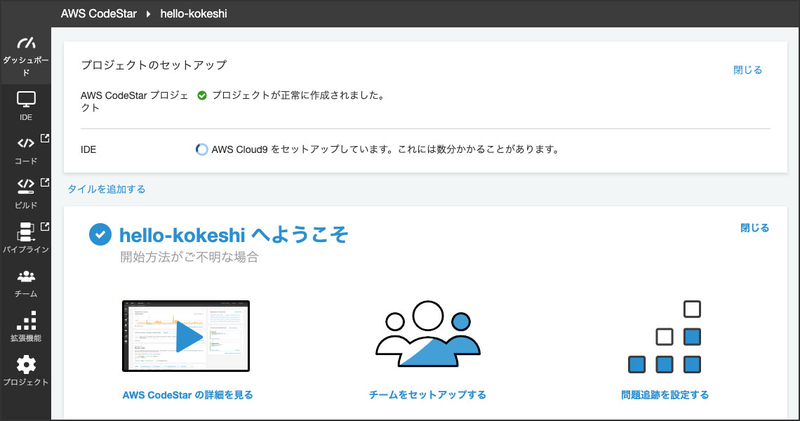Image resolution: width=800 pixels, height=421 pixels.
Task: Click the IDE row label in setup panel
Action: (x=88, y=150)
